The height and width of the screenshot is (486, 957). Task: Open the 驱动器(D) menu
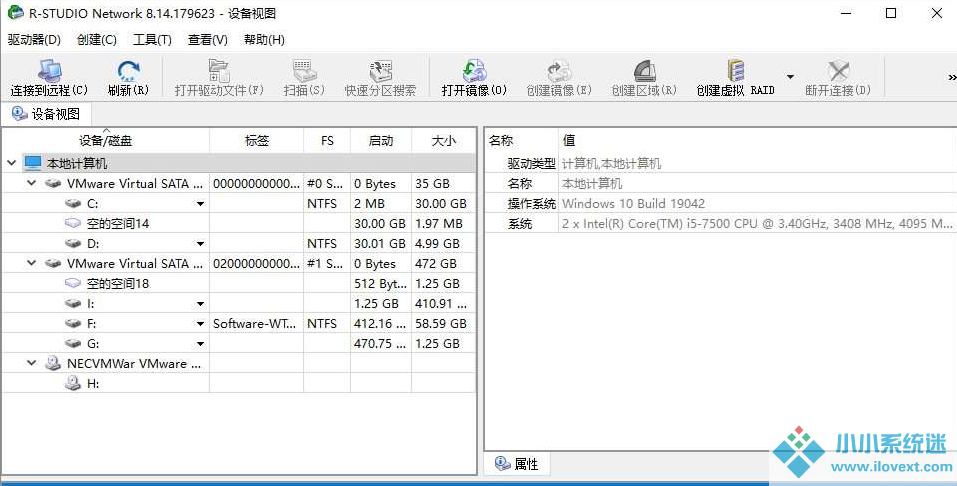pos(34,40)
